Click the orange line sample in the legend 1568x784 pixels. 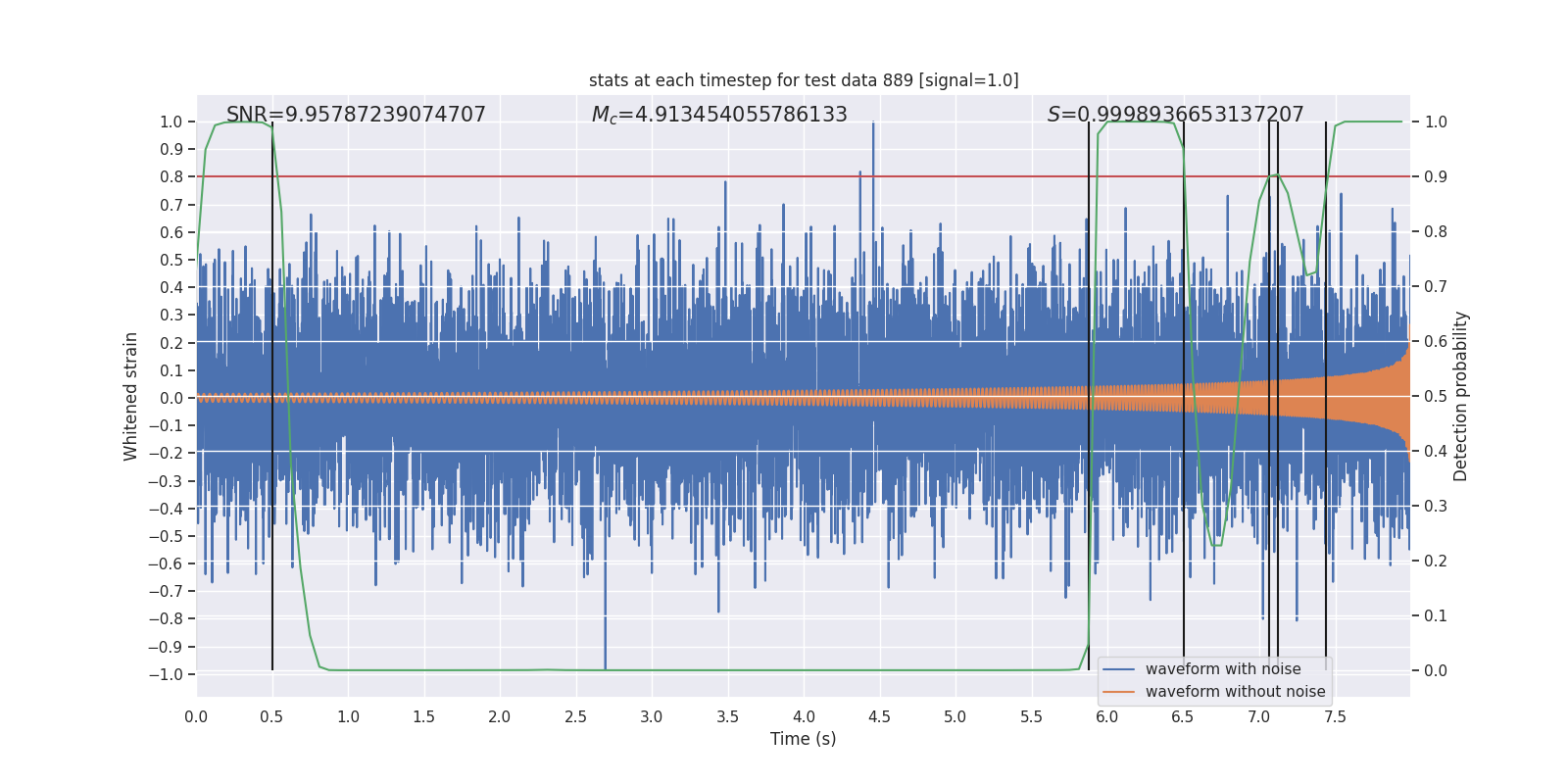1118,692
